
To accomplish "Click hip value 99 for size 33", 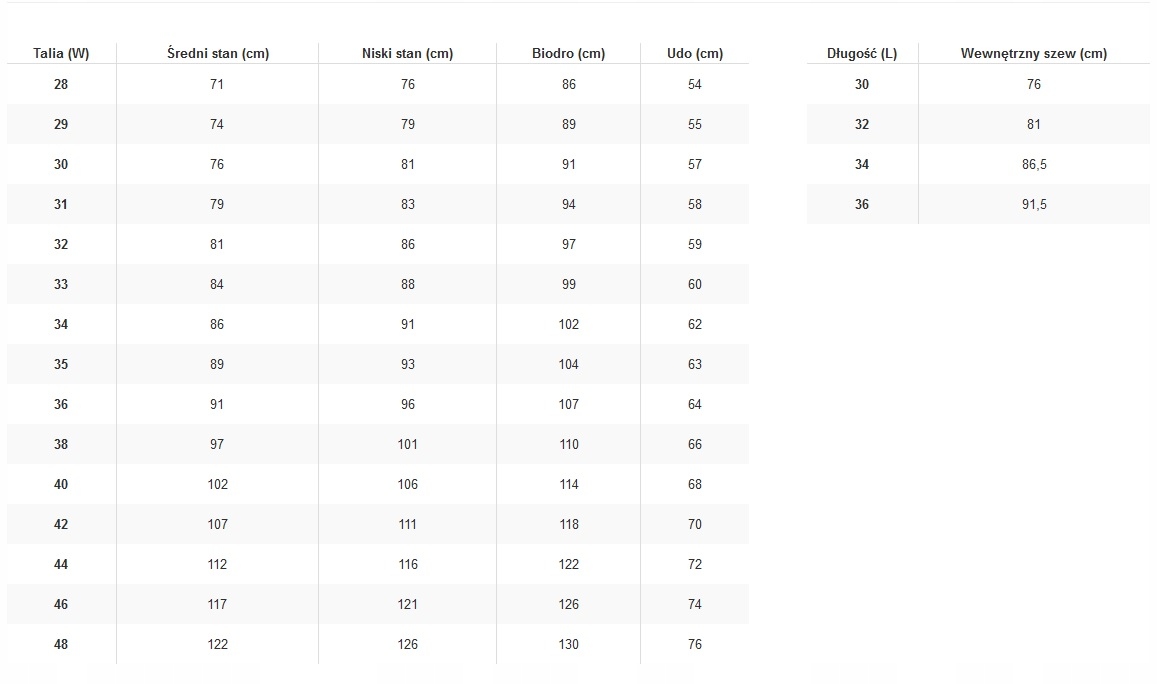I will [569, 285].
